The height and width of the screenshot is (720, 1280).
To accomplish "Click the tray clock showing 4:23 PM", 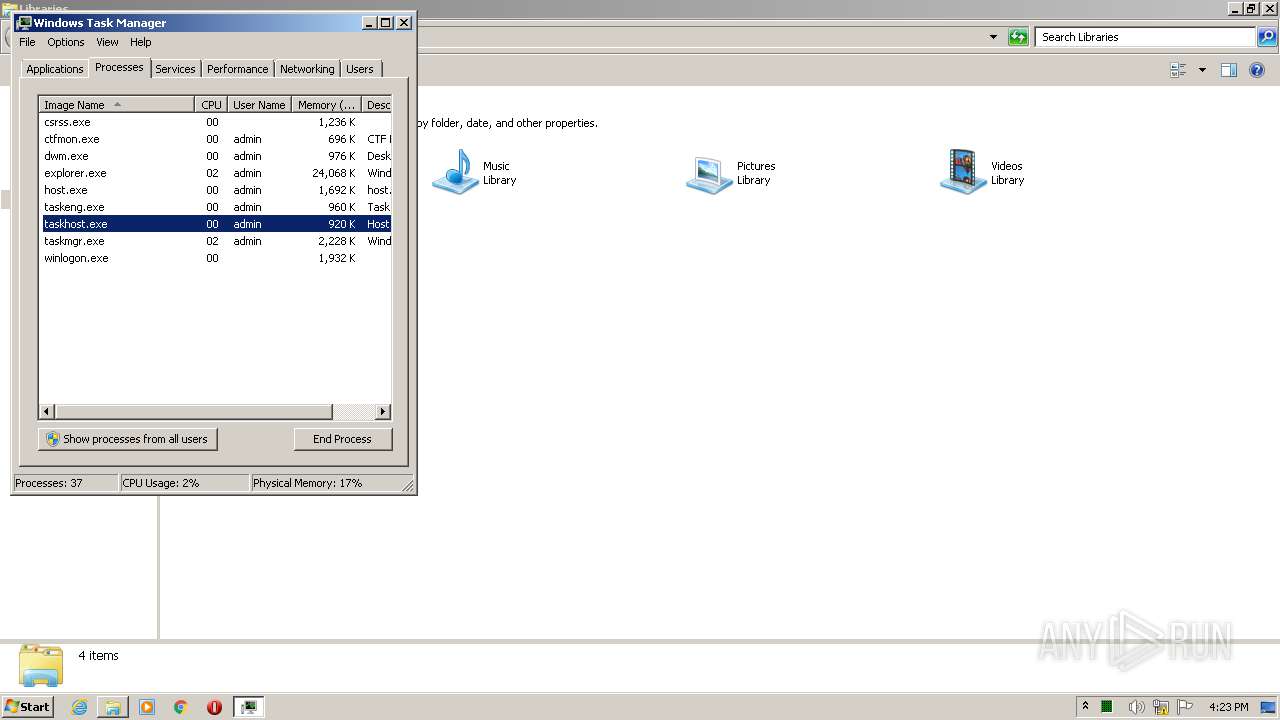I will 1228,707.
